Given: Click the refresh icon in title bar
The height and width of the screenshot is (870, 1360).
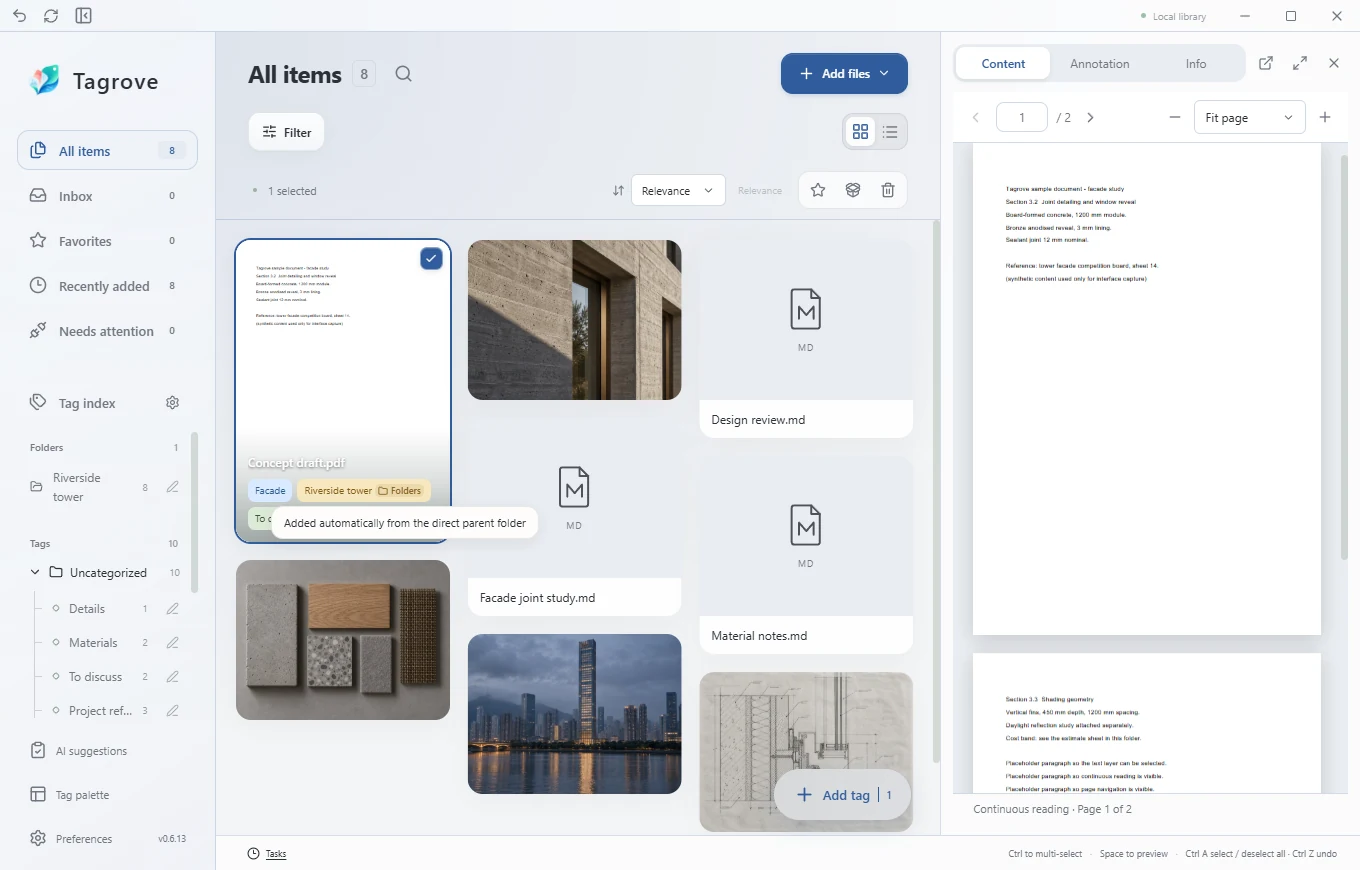Looking at the screenshot, I should [x=52, y=16].
